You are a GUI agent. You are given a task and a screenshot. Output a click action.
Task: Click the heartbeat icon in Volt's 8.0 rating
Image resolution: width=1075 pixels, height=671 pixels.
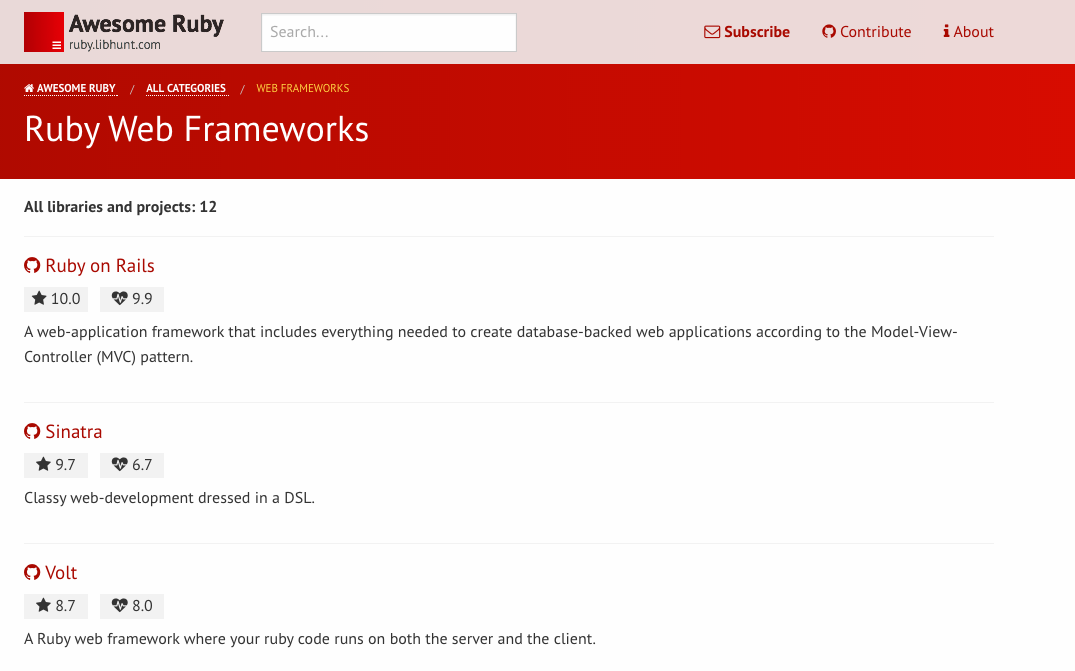[x=119, y=605]
